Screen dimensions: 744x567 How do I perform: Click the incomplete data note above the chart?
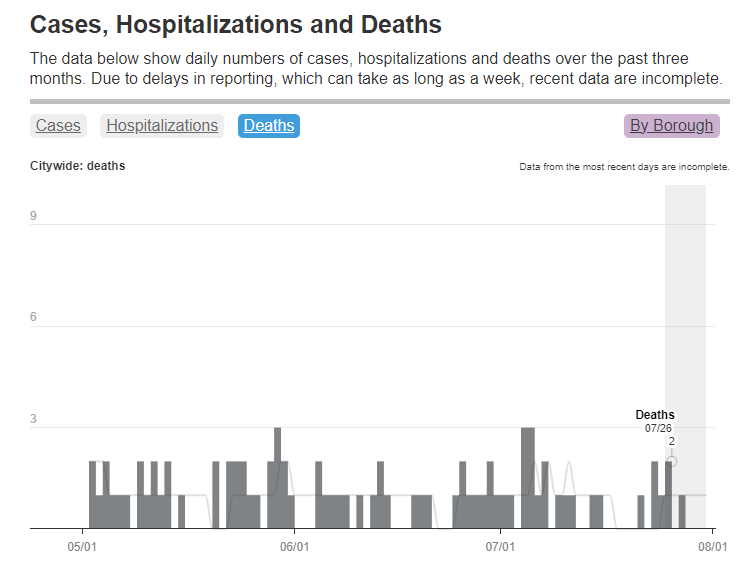pos(624,167)
